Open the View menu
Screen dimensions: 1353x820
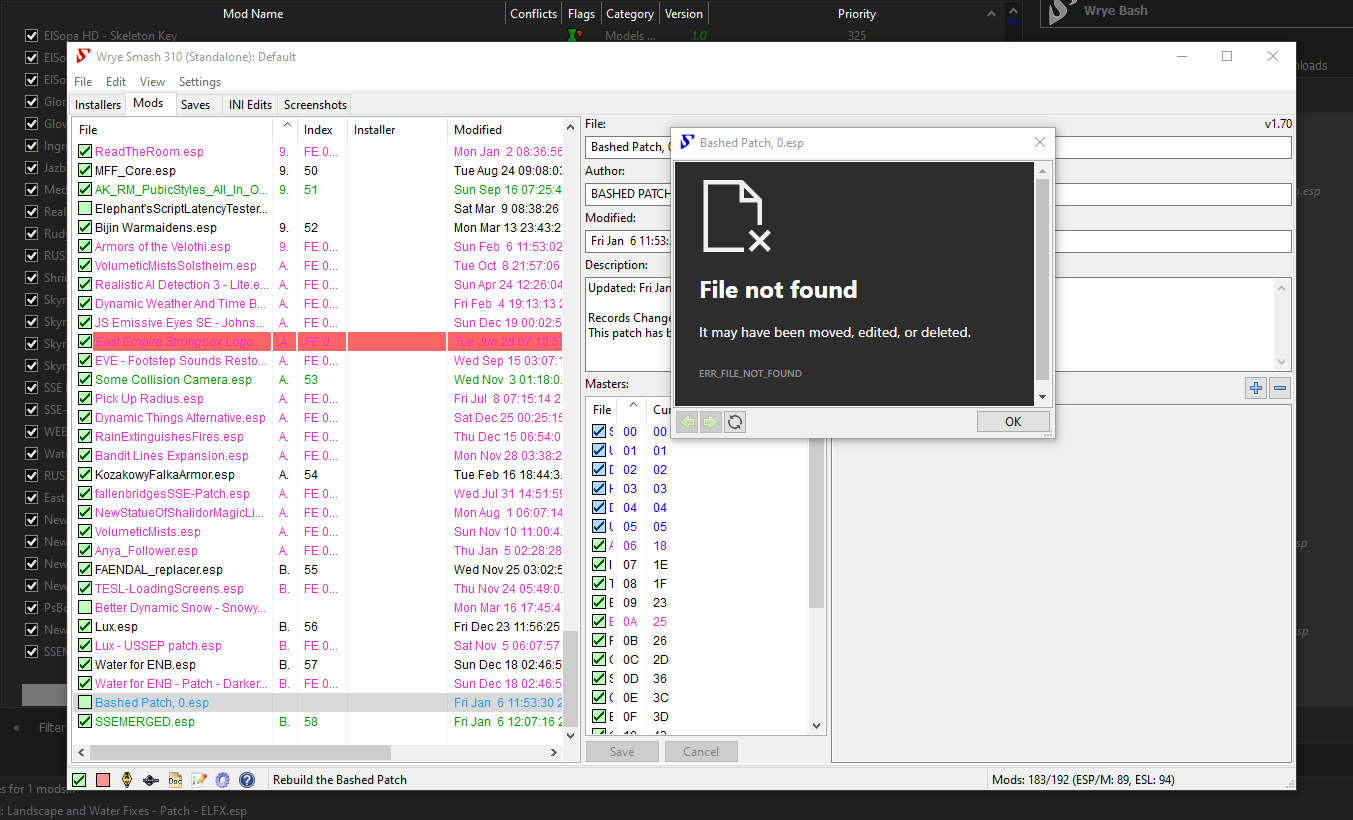153,82
